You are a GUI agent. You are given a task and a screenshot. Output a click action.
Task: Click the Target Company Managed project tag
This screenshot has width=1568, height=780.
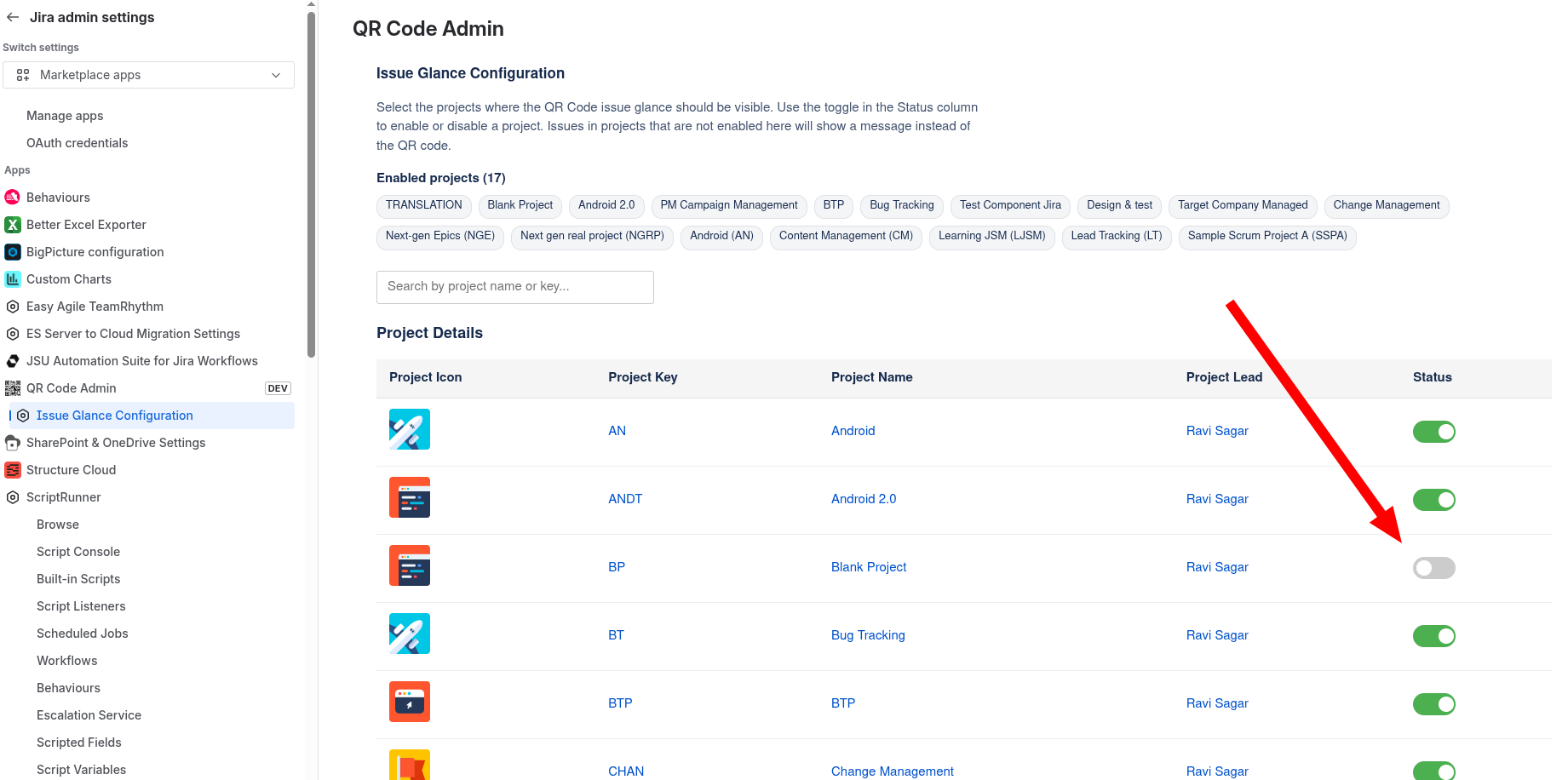click(1243, 206)
